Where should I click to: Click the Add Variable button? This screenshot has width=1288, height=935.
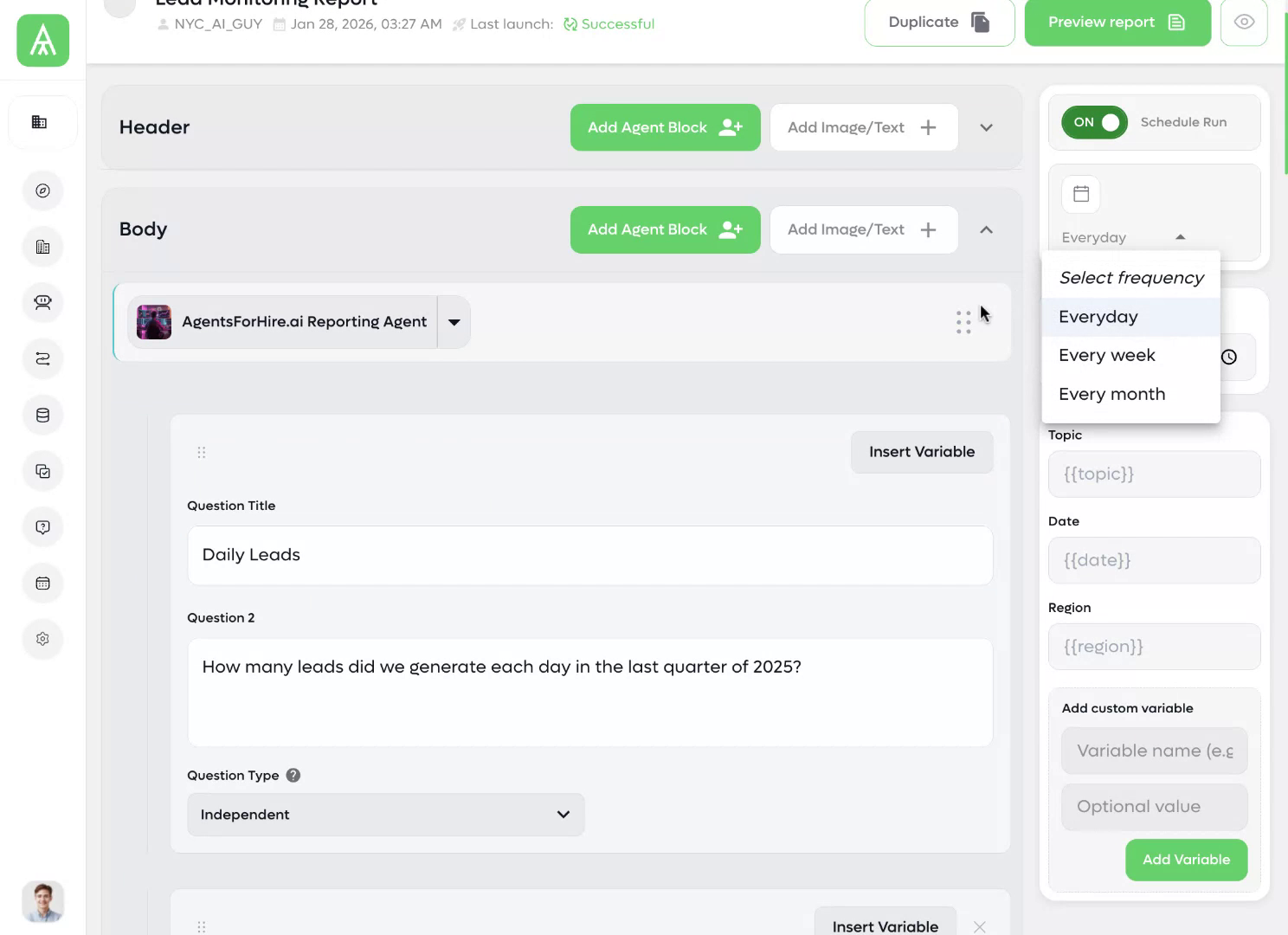[1186, 860]
